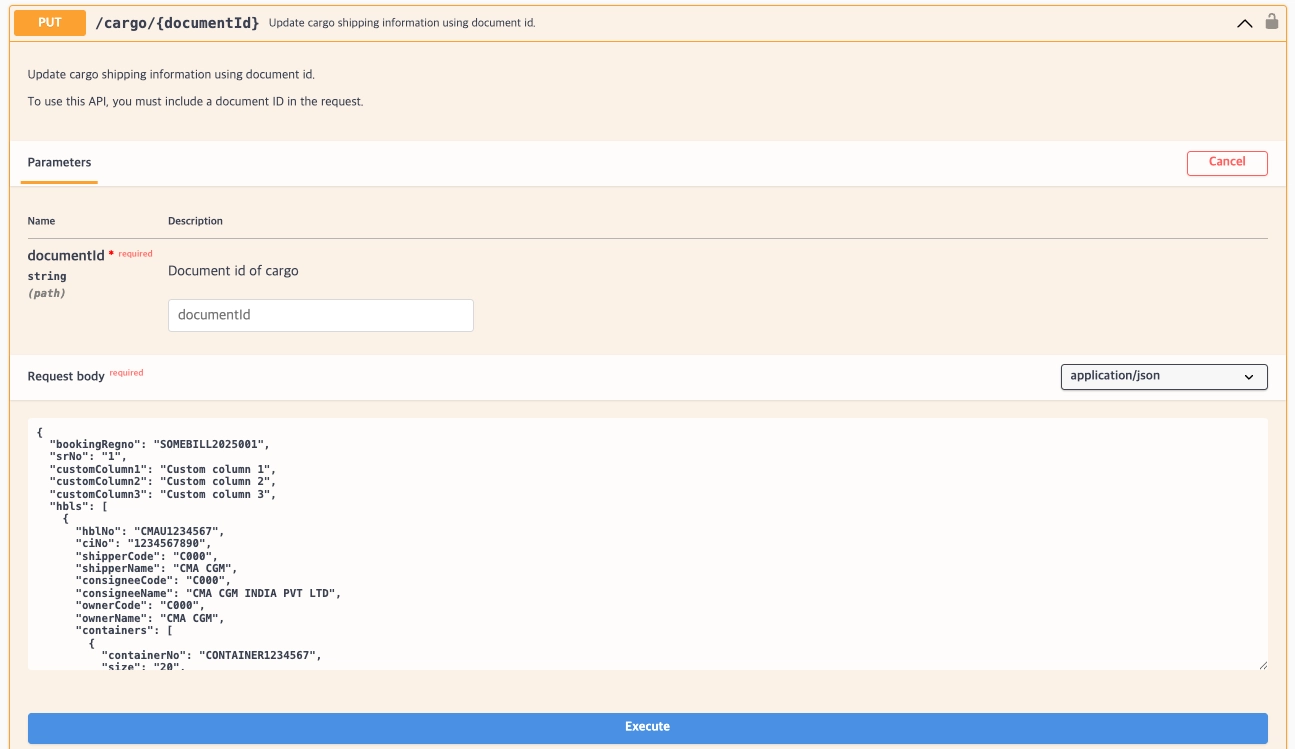Cancel the try-it-out mode
The image size is (1295, 749).
click(x=1227, y=162)
